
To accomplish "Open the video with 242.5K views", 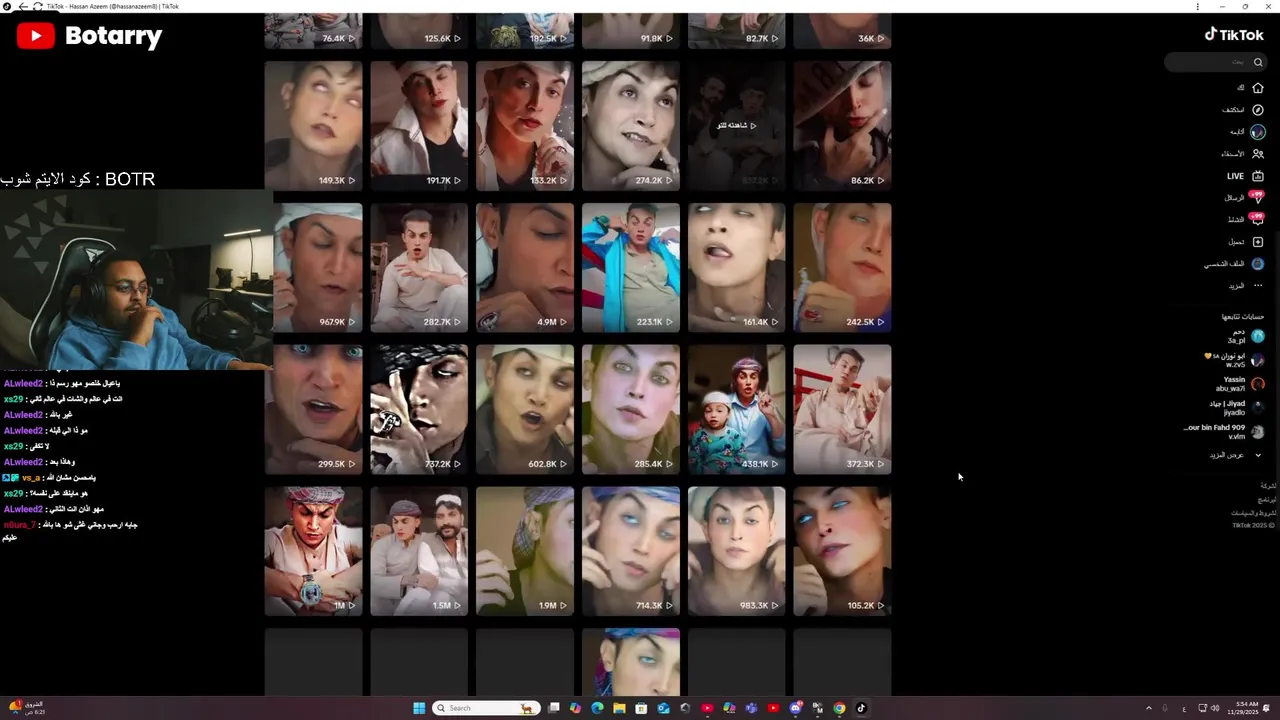I will [842, 267].
